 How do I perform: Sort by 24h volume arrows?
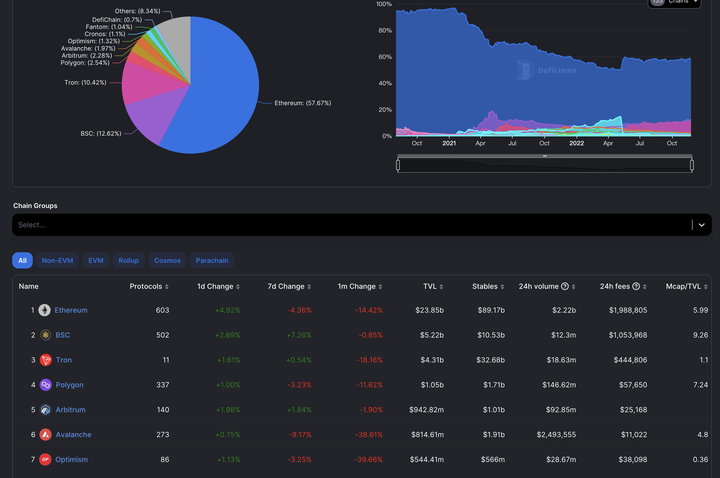point(574,287)
